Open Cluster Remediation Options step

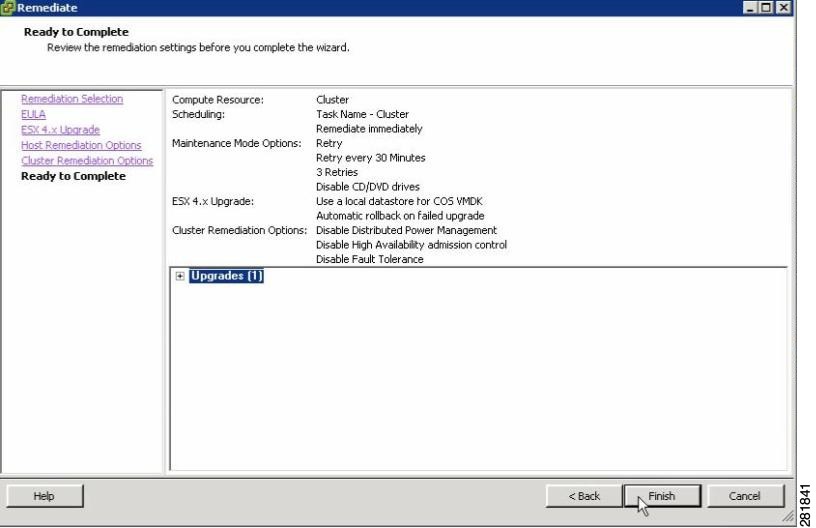87,161
